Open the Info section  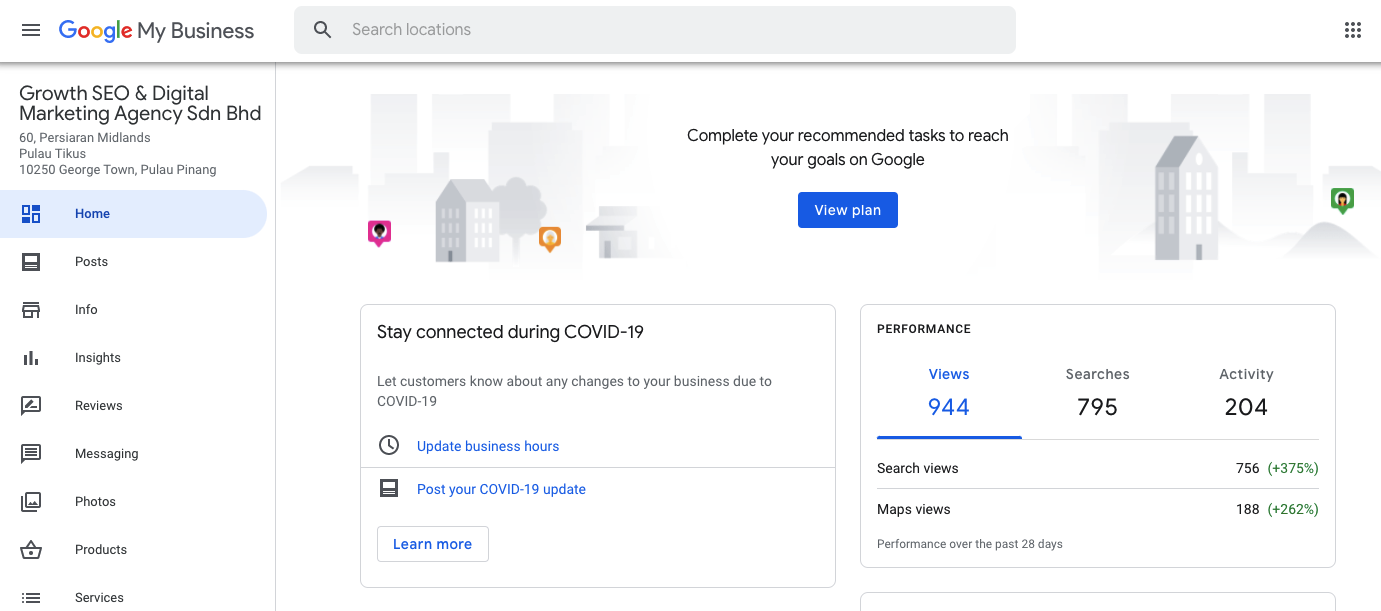(x=133, y=310)
